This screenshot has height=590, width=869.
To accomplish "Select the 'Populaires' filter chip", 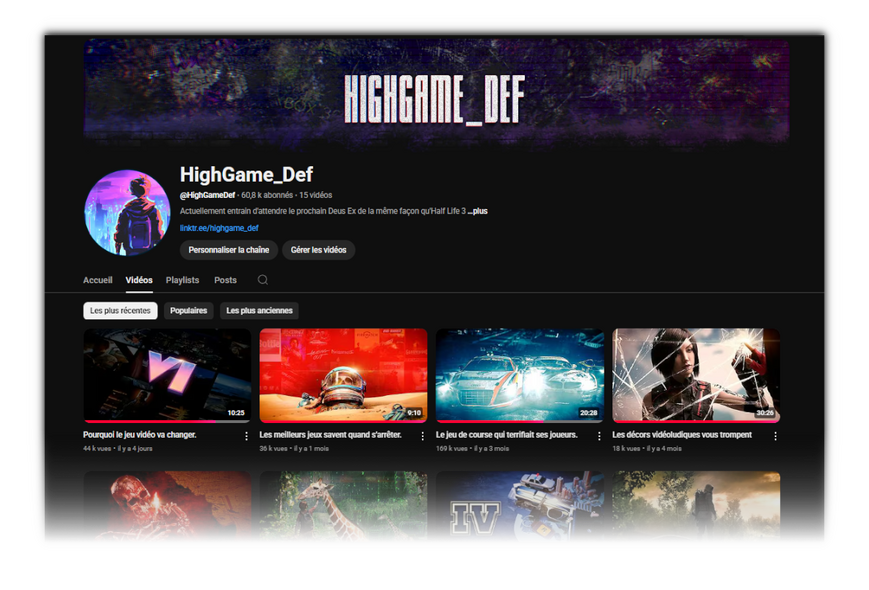I will pyautogui.click(x=188, y=311).
